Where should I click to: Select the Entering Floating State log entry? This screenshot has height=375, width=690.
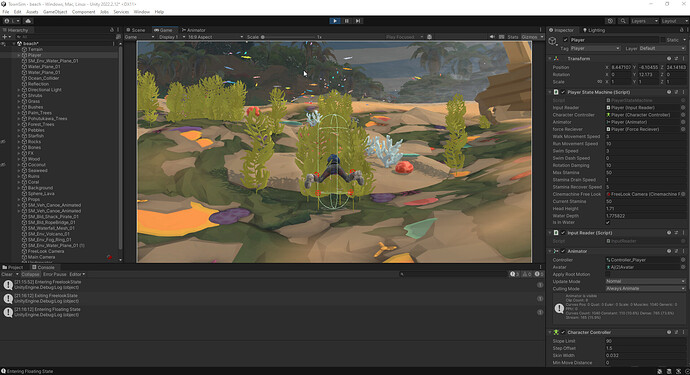(272, 312)
